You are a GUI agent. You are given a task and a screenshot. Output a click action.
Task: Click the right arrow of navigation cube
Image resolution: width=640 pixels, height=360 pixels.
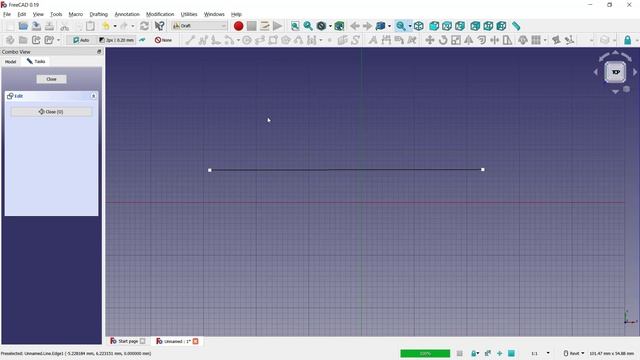pyautogui.click(x=635, y=72)
